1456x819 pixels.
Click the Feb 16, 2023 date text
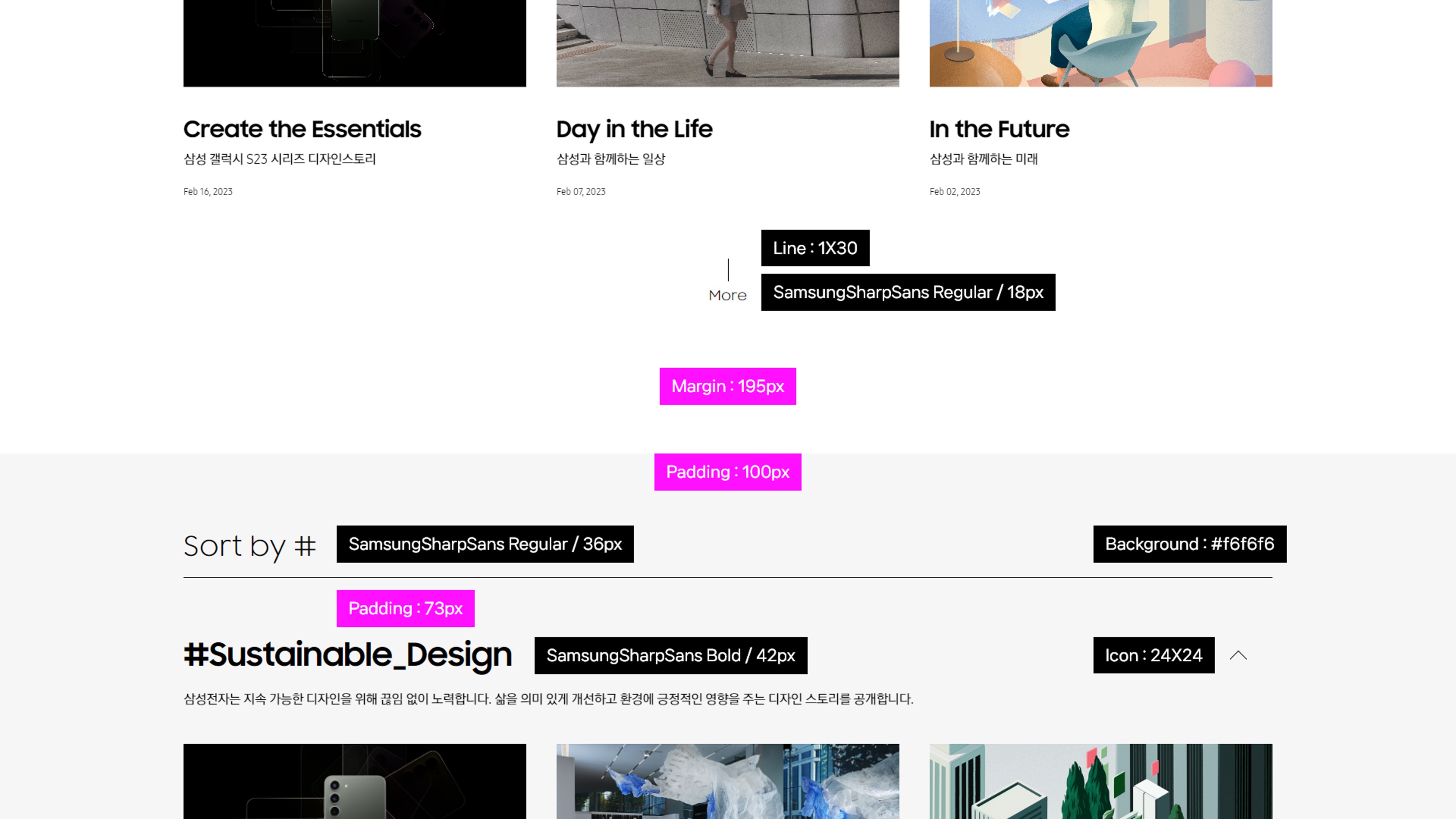tap(207, 191)
